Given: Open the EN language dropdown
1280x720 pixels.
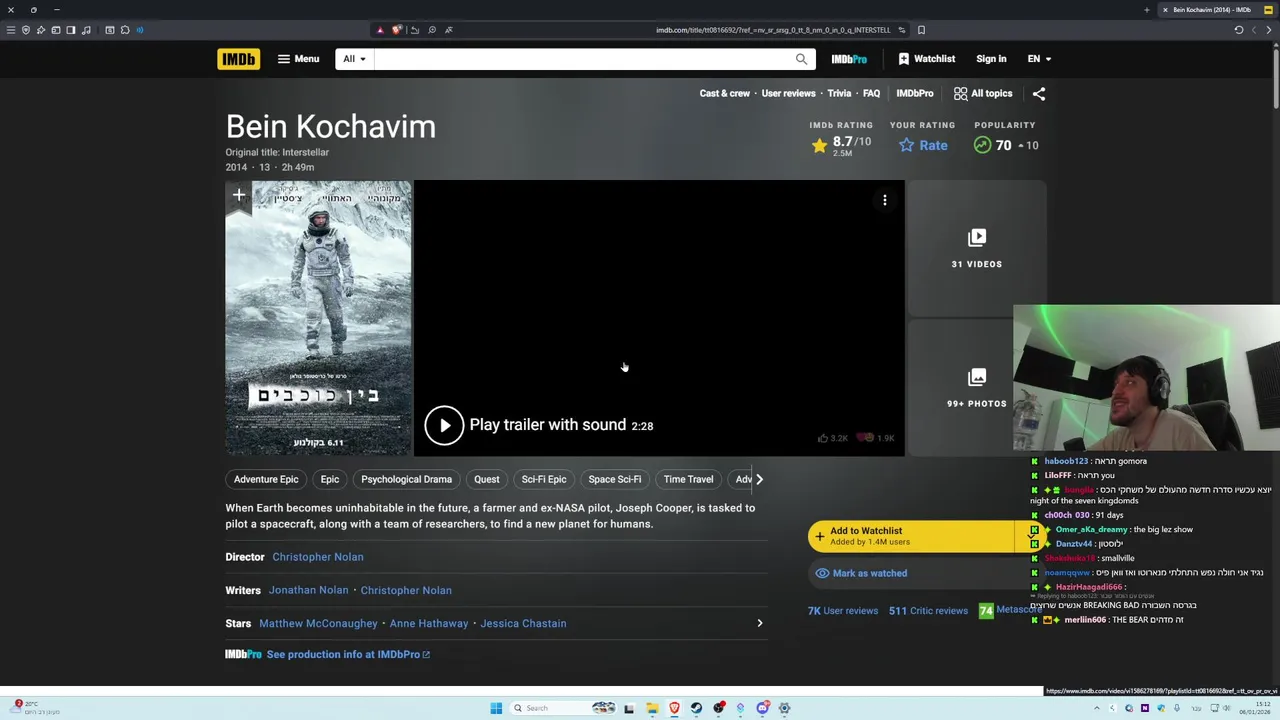Looking at the screenshot, I should [1039, 59].
